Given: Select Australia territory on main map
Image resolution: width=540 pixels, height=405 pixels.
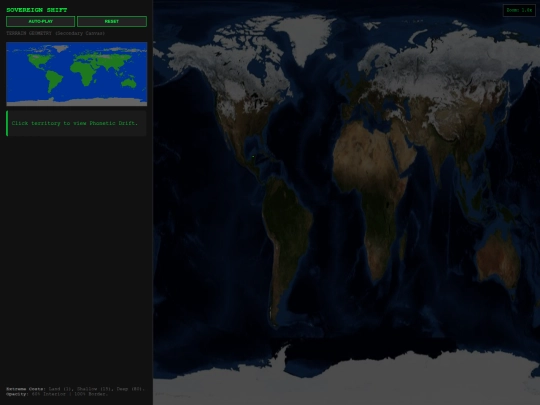Looking at the screenshot, I should pyautogui.click(x=498, y=257).
